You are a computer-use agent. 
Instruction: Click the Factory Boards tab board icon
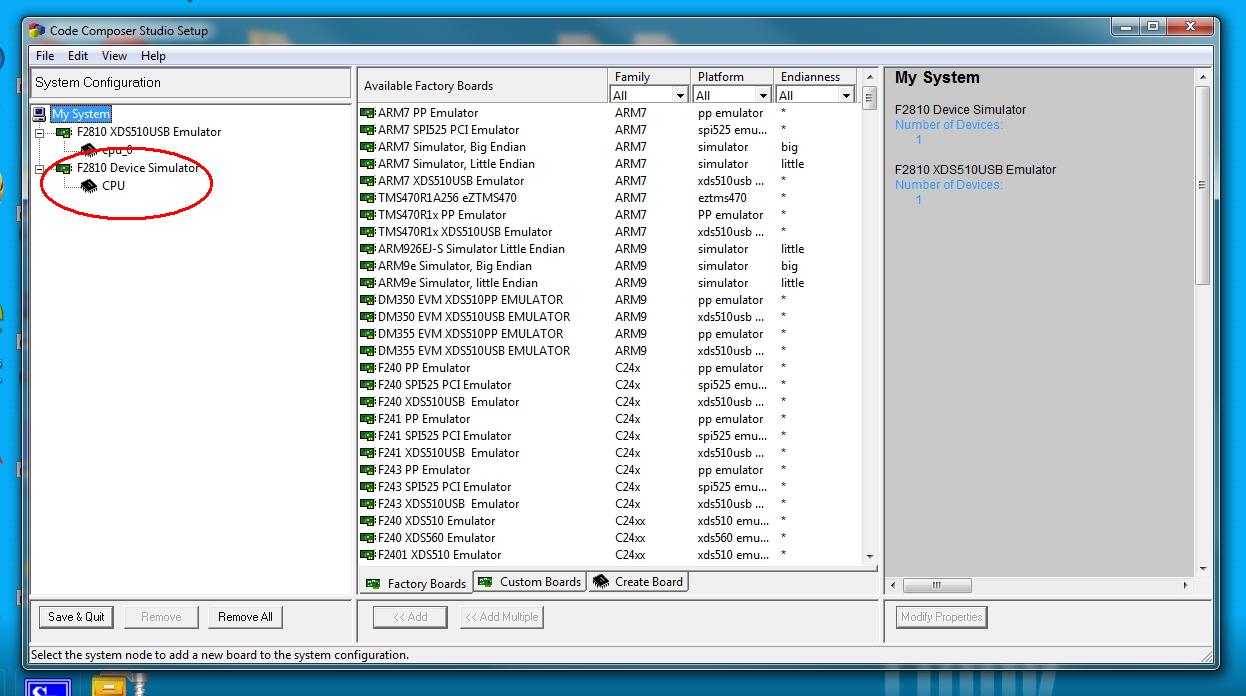click(373, 583)
